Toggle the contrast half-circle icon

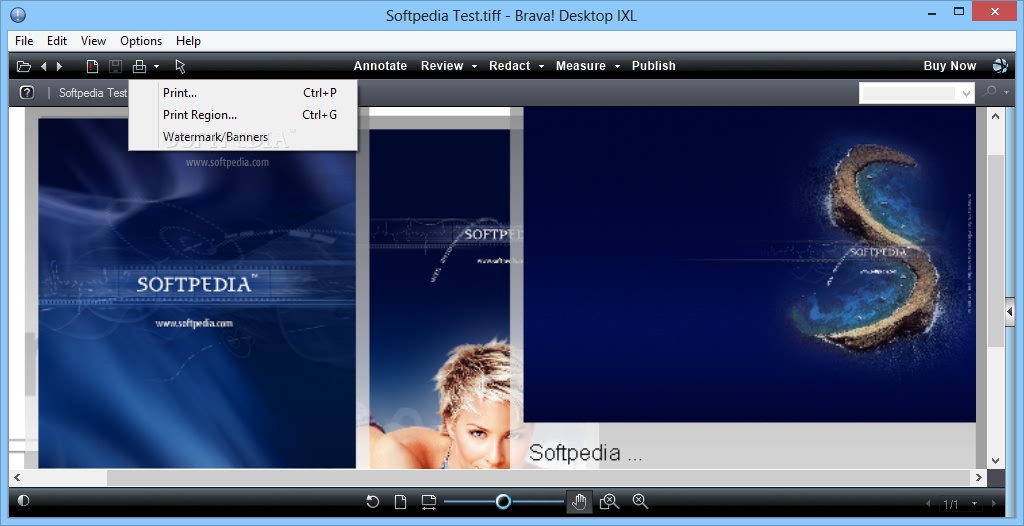(x=24, y=501)
